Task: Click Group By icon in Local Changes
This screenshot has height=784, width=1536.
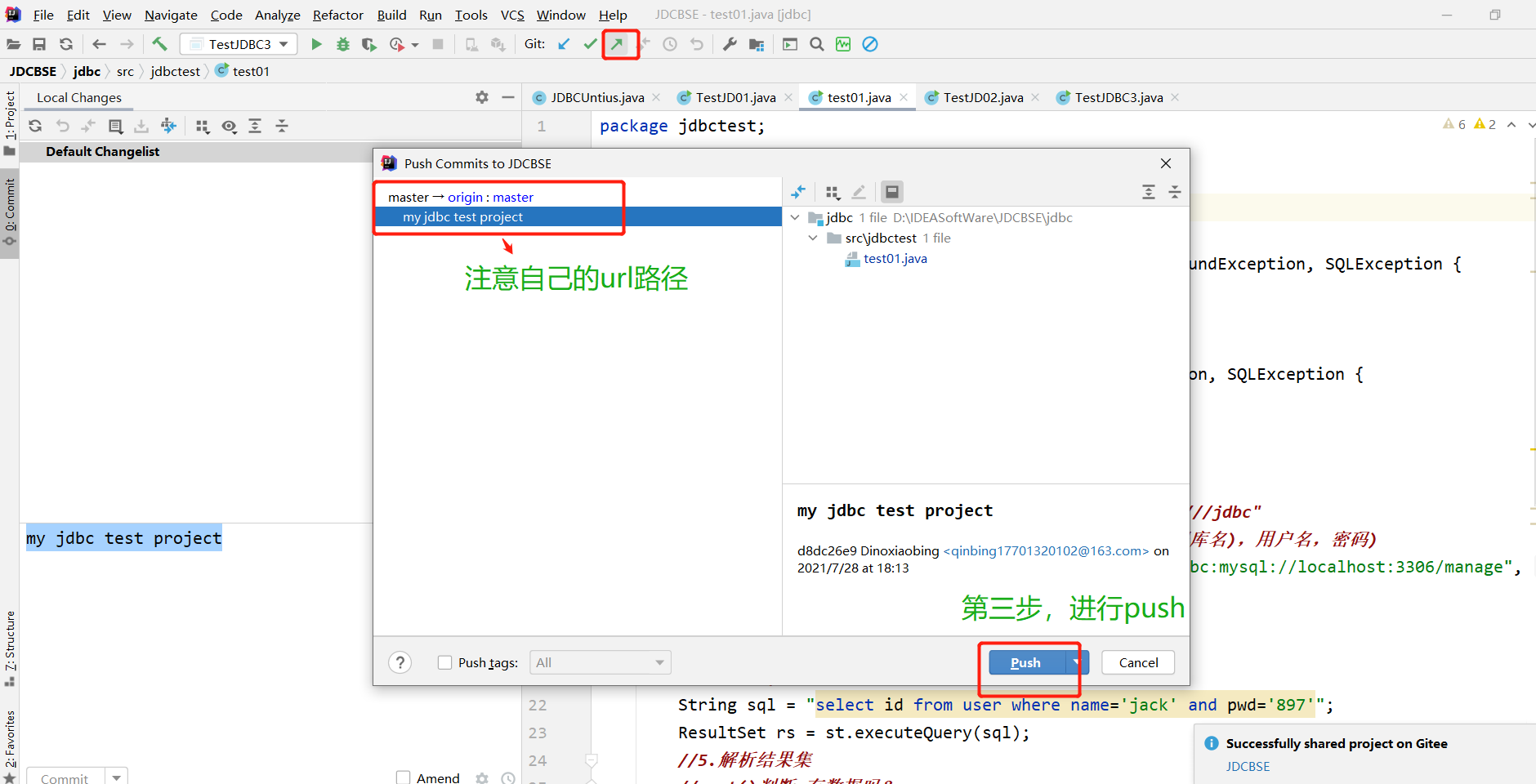Action: coord(203,126)
